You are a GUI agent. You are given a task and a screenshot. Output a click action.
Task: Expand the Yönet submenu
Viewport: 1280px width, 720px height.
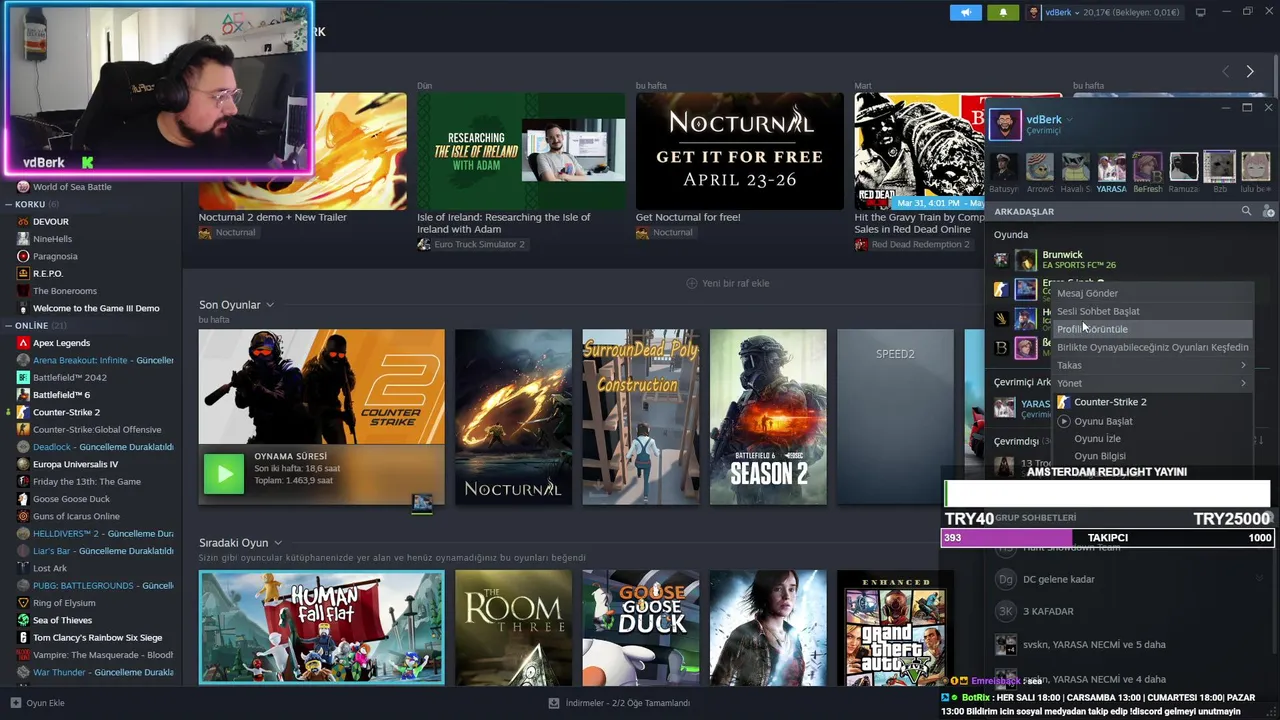(x=1152, y=383)
